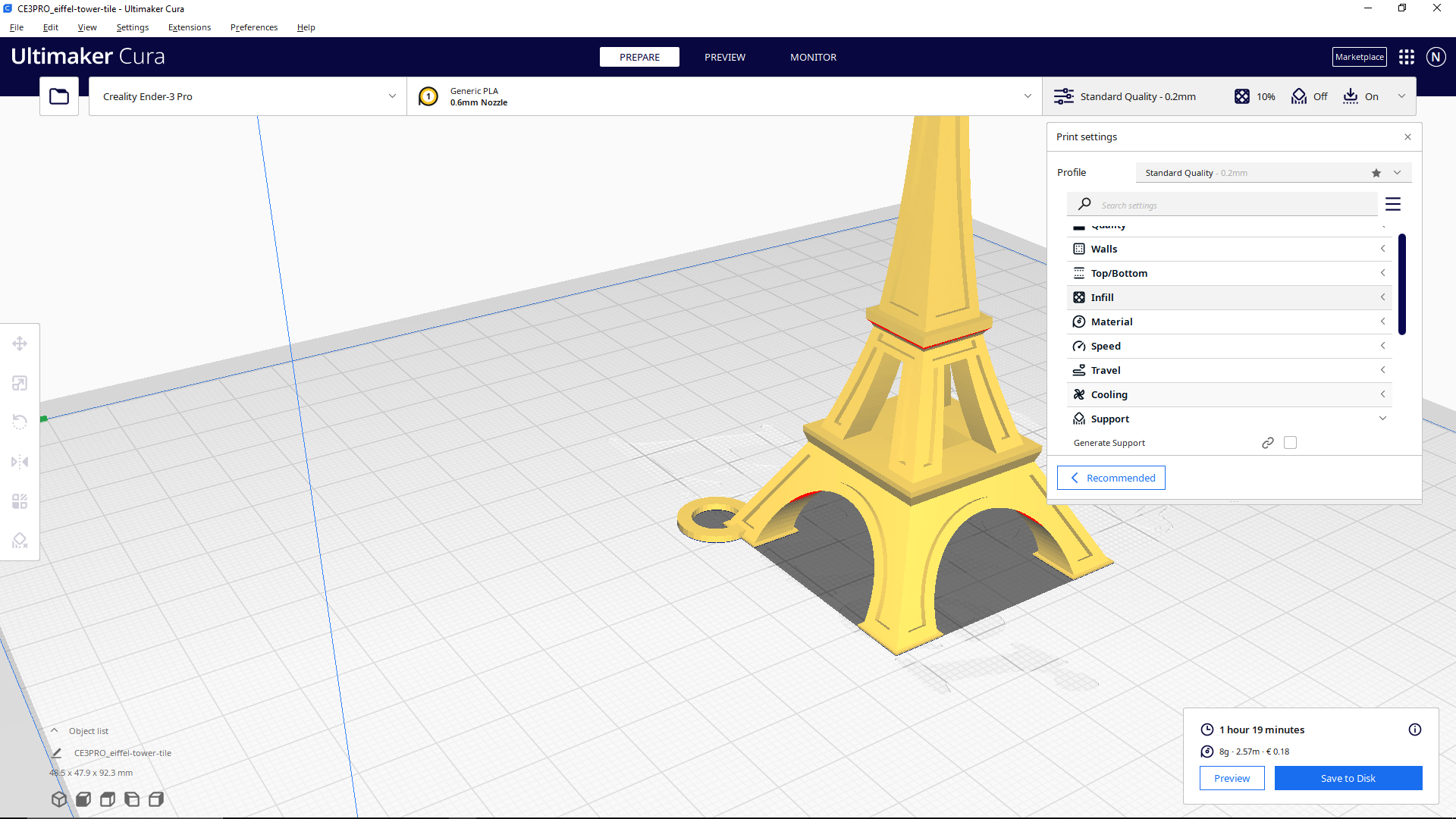Enable the Generate Support checkbox
This screenshot has height=819, width=1456.
1290,443
